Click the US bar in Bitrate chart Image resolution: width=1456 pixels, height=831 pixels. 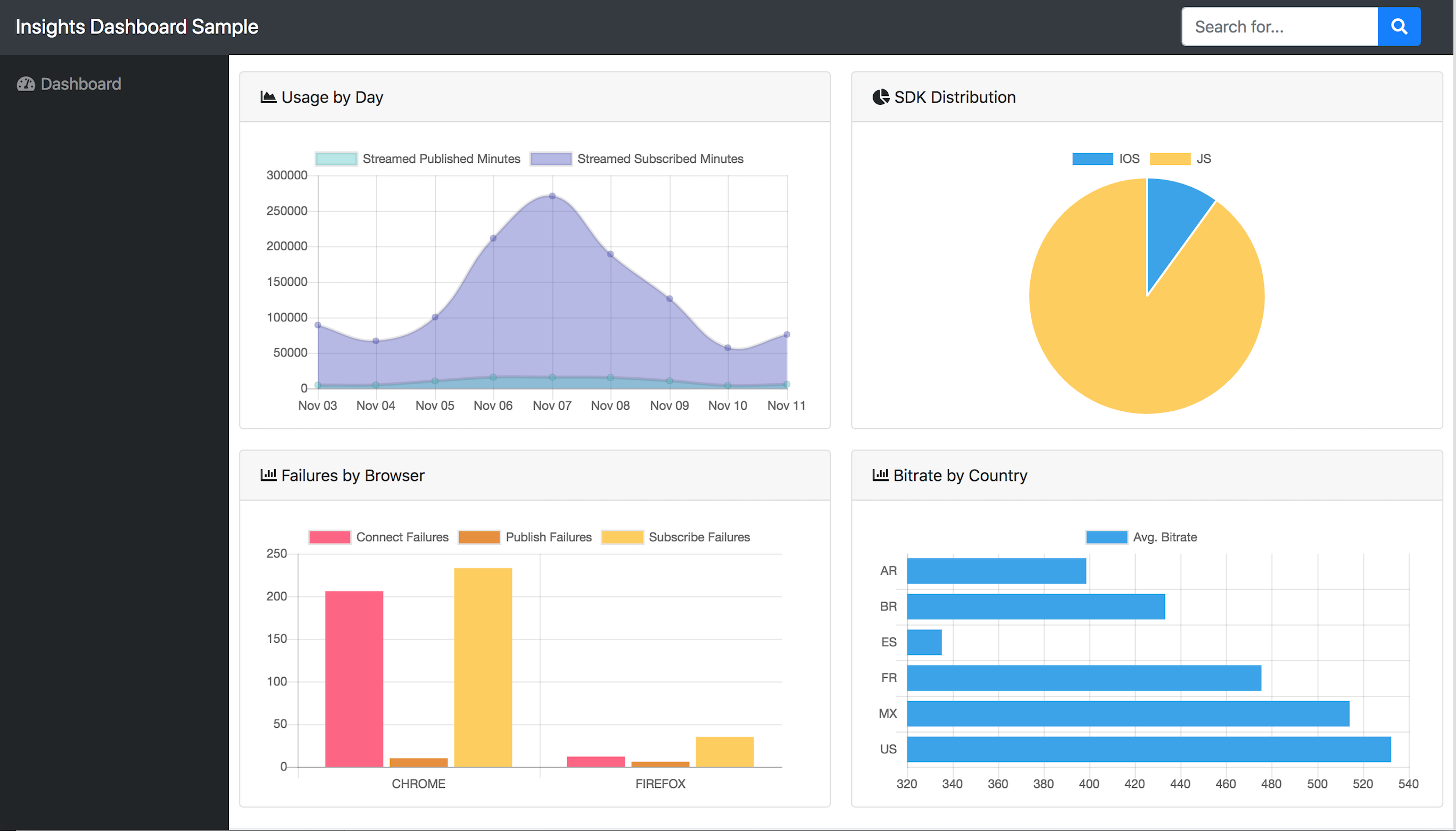pos(1148,750)
